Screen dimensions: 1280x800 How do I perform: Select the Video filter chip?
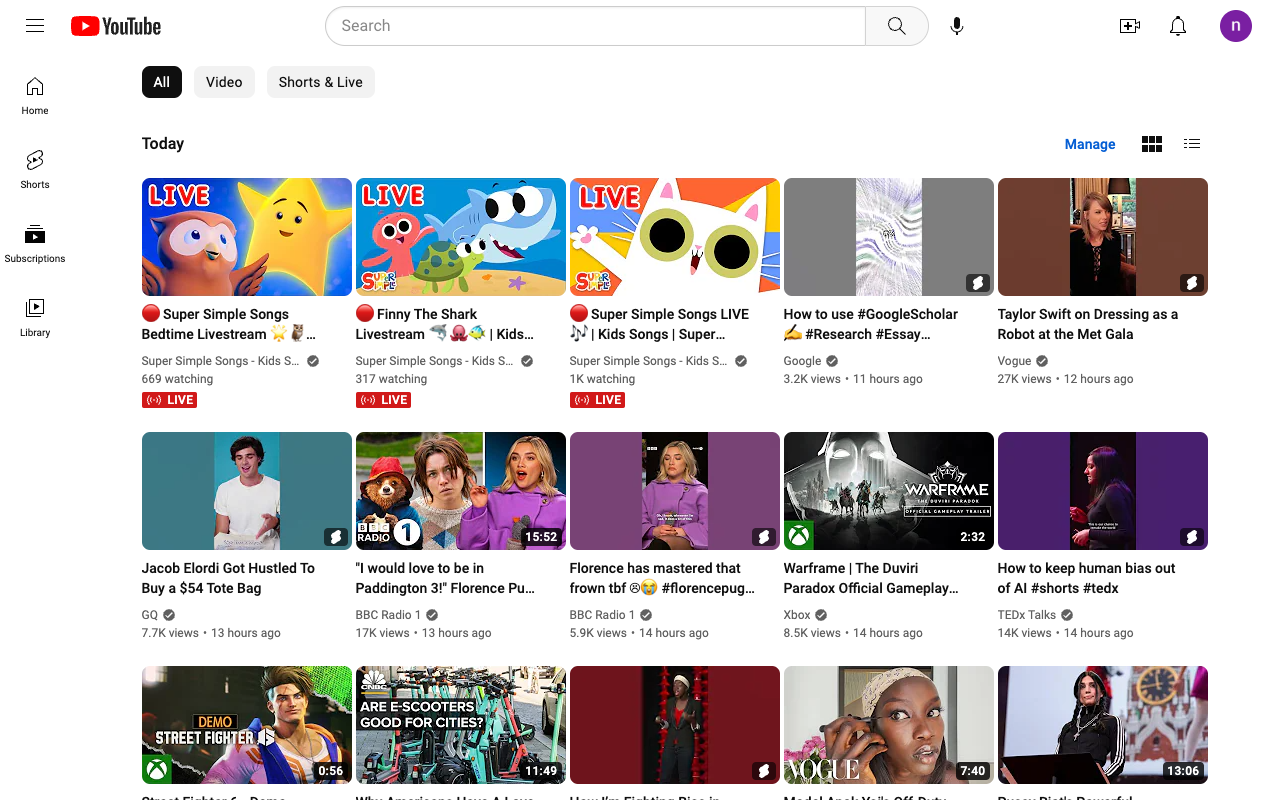pos(224,82)
